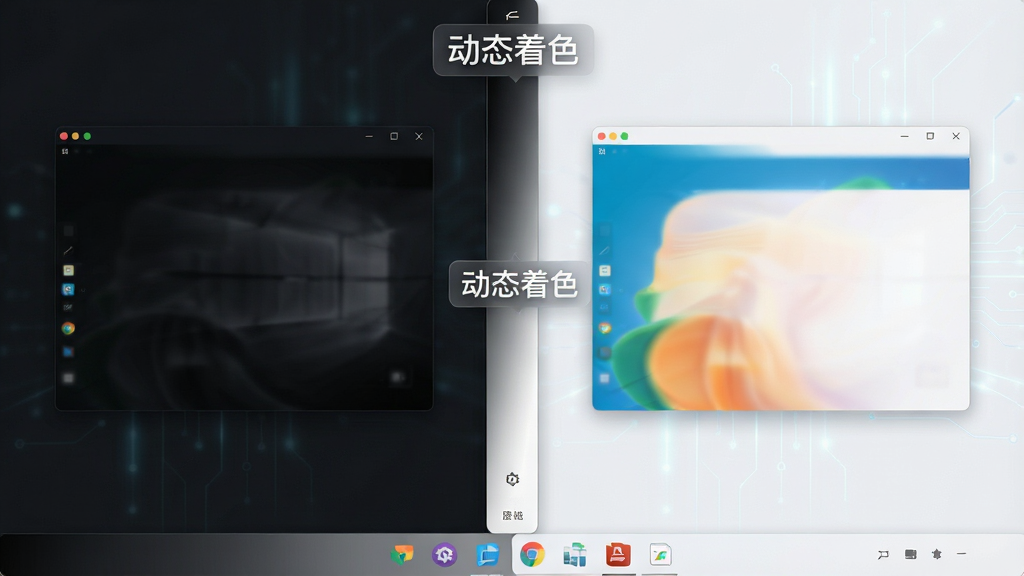Open Chrome icon inside the light window
The image size is (1024, 576).
[x=605, y=328]
